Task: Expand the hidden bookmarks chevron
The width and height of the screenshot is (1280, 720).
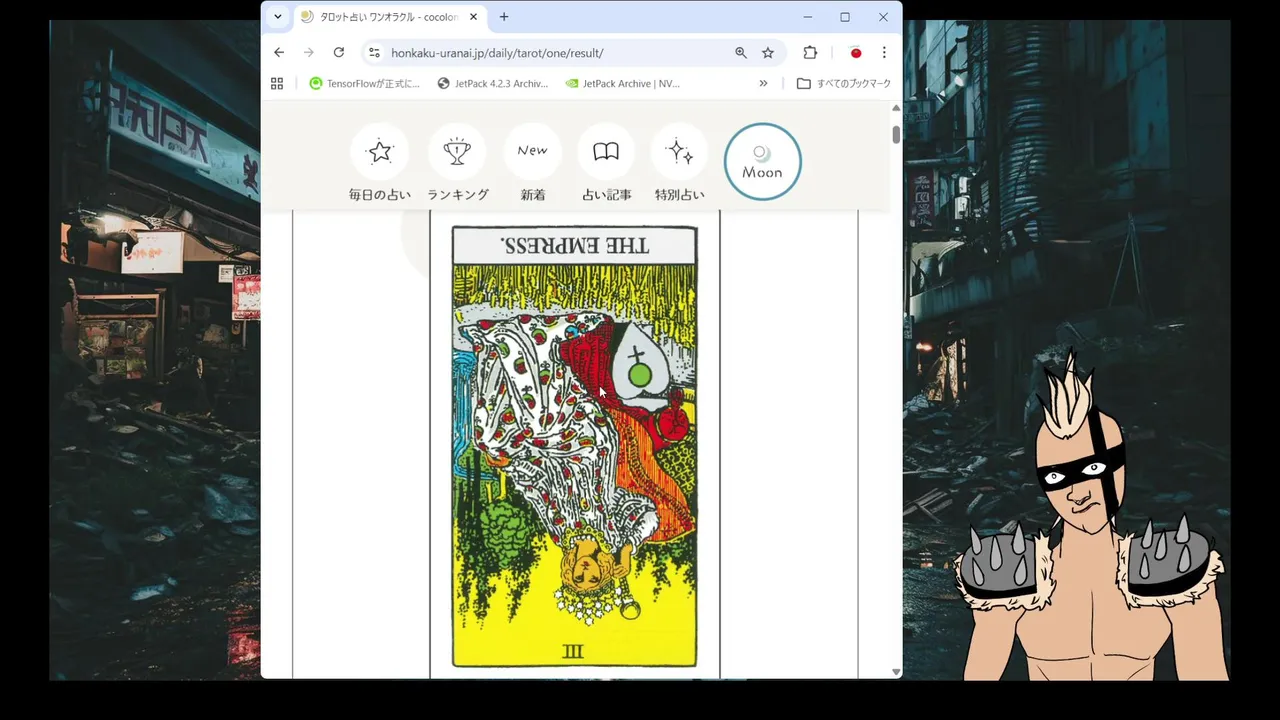Action: pyautogui.click(x=763, y=84)
